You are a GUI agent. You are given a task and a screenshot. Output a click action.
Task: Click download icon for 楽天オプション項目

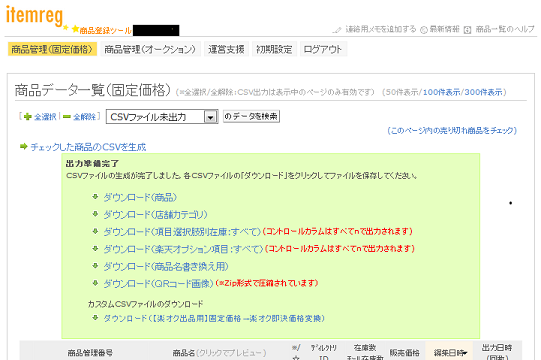[96, 248]
